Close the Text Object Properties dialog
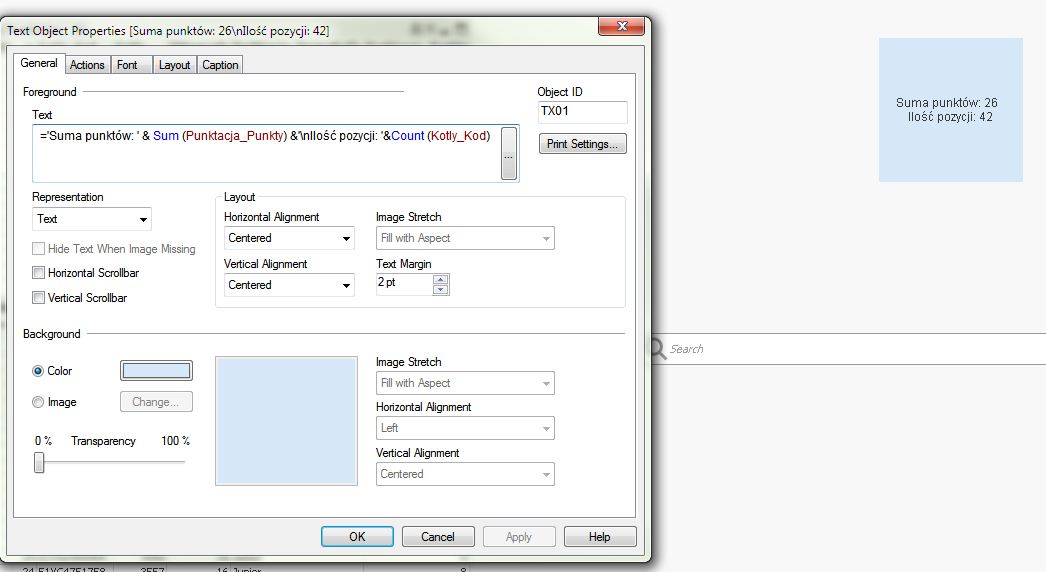 coord(622,26)
